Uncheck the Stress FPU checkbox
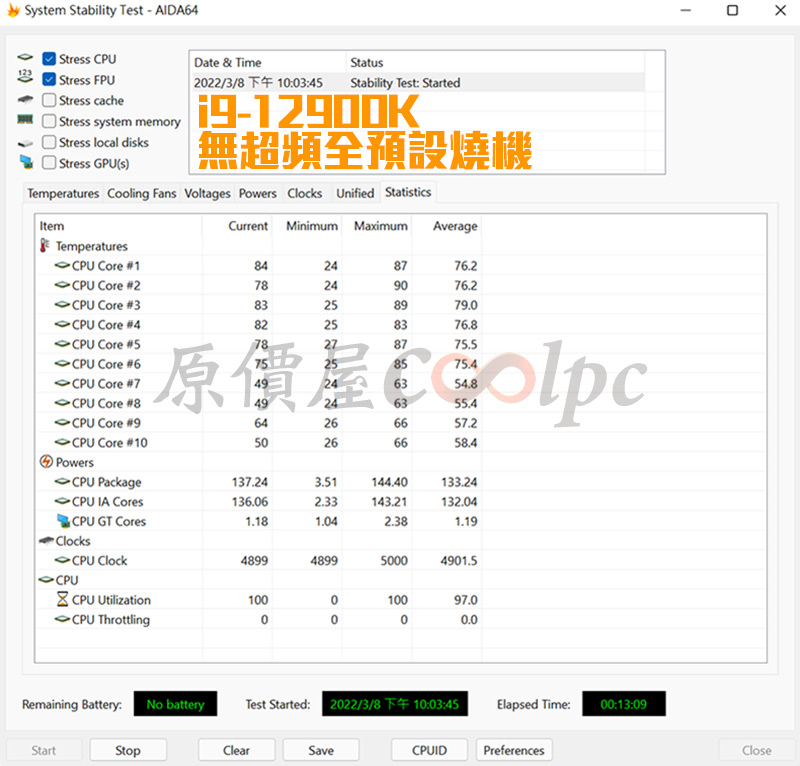The image size is (800, 766). point(49,80)
